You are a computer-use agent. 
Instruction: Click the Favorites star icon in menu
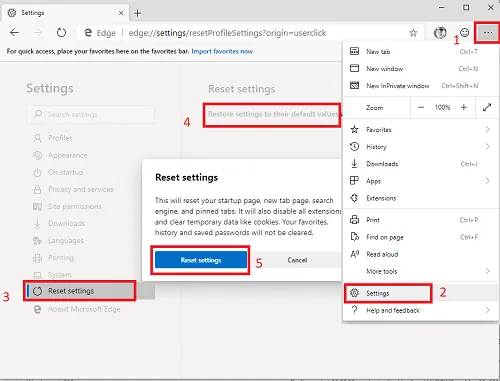(x=354, y=129)
